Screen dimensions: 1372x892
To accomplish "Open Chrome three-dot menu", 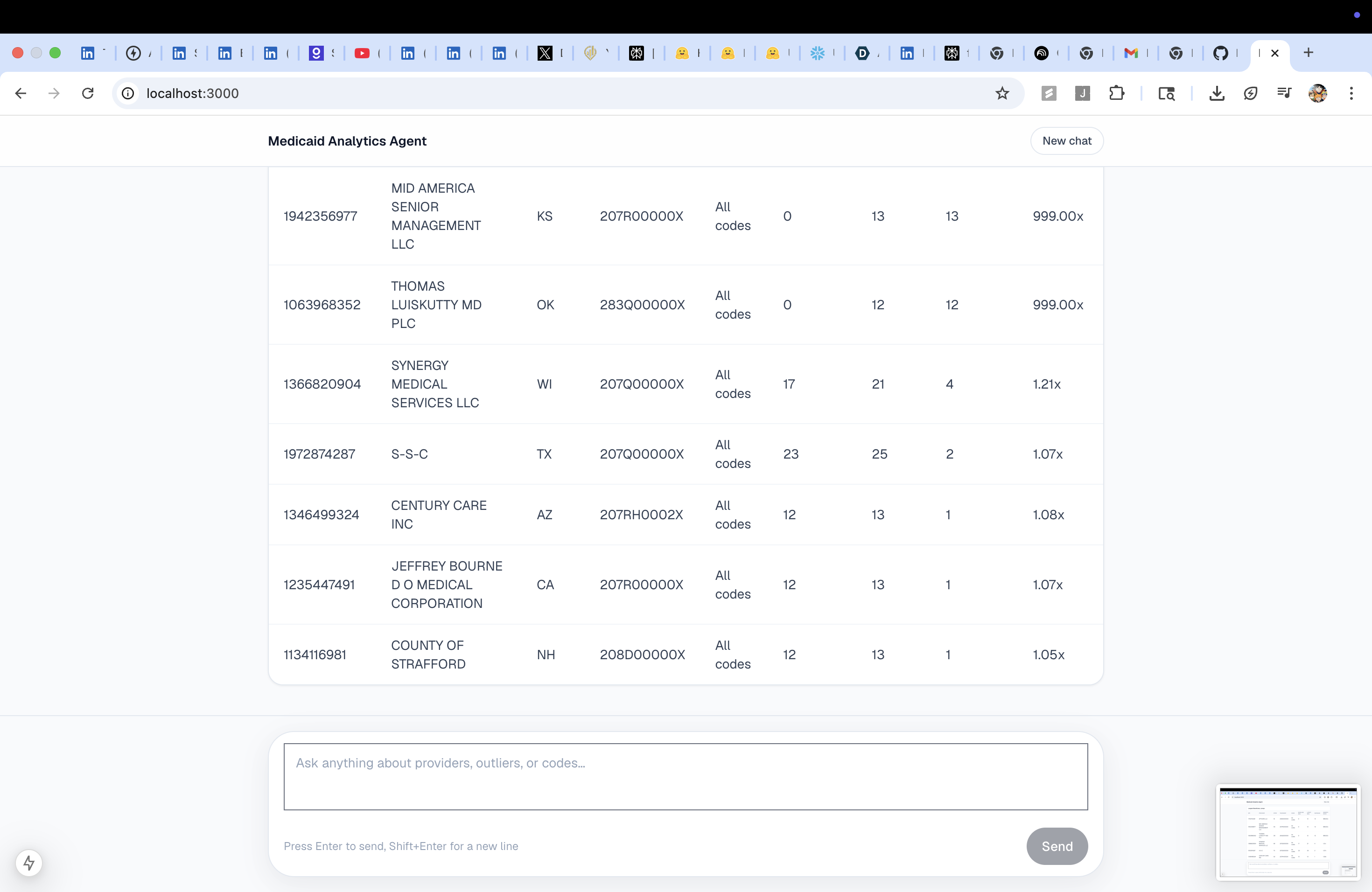I will 1351,93.
